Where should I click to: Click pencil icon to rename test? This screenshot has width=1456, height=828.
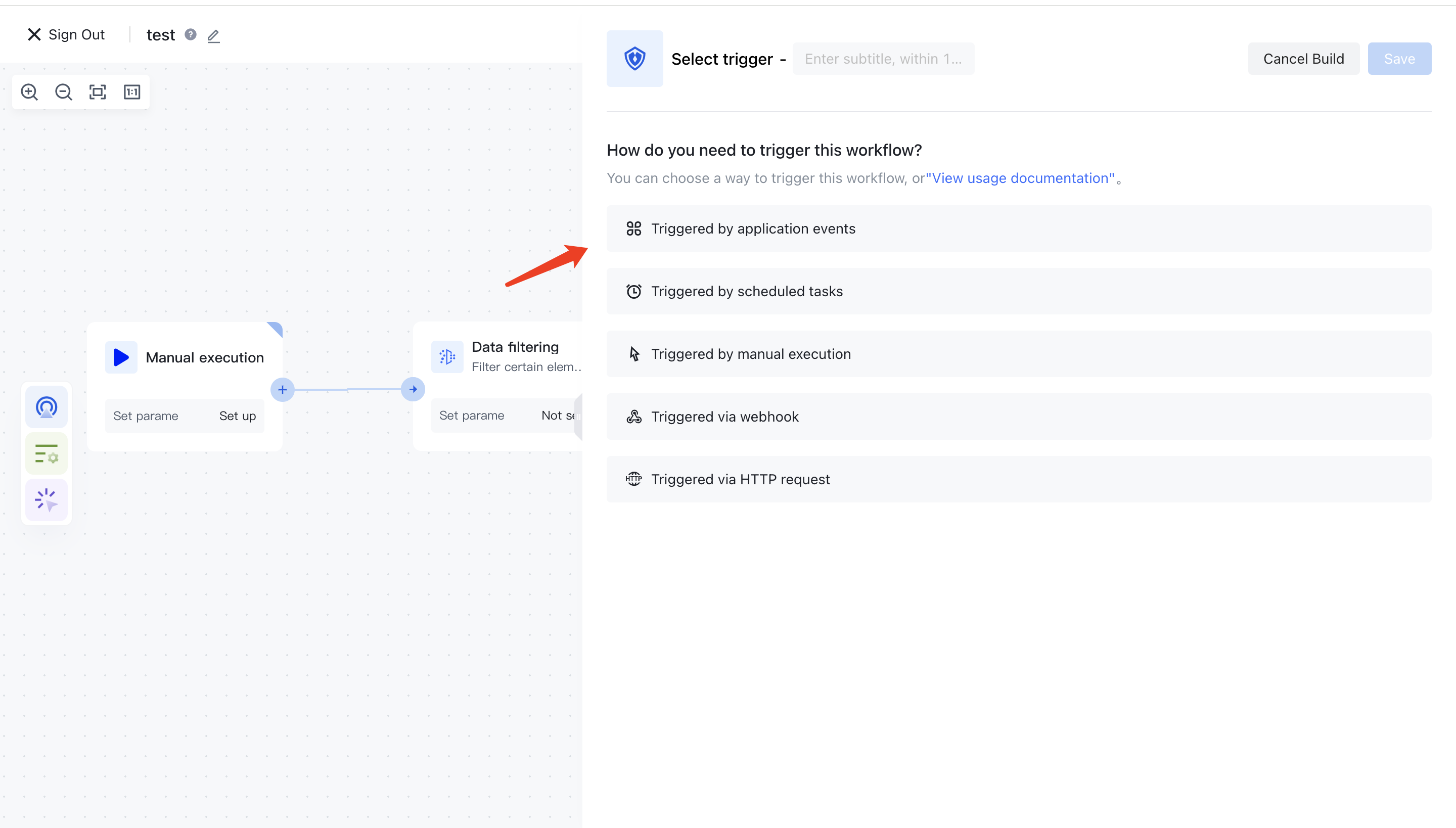213,36
